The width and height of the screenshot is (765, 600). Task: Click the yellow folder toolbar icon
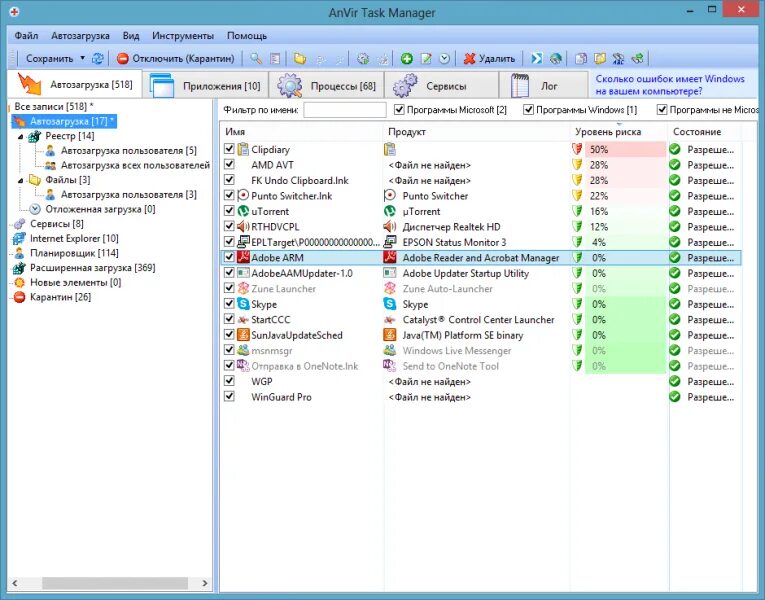coord(300,59)
